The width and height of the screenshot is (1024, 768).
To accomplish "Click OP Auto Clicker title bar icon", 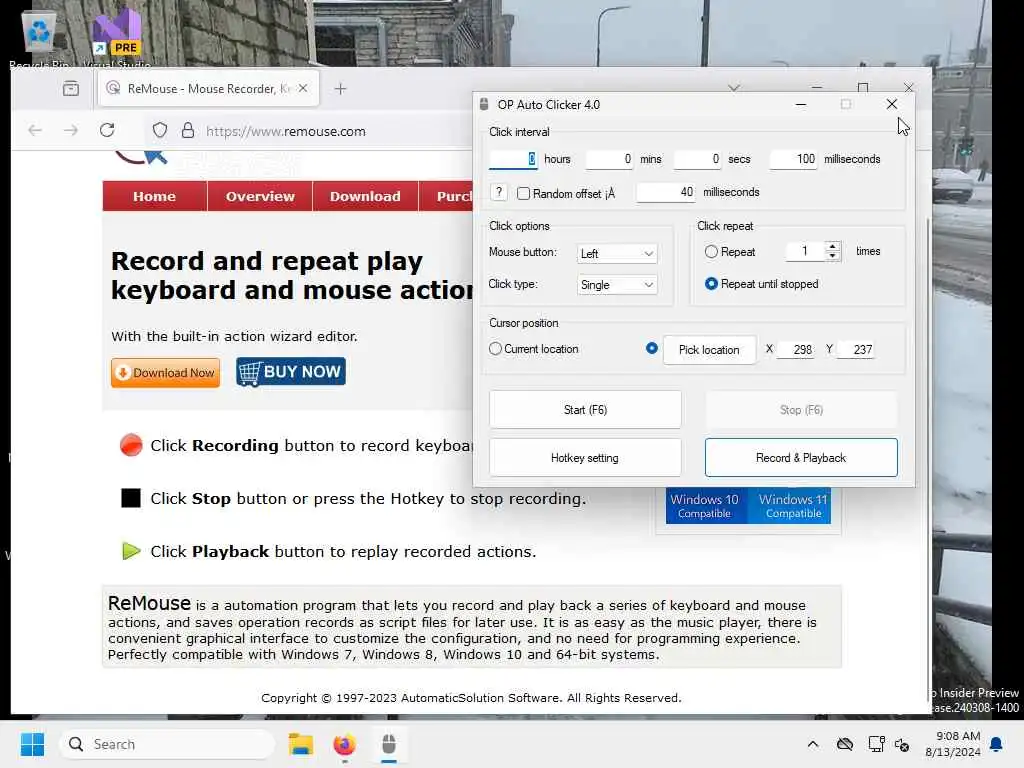I will [x=484, y=104].
